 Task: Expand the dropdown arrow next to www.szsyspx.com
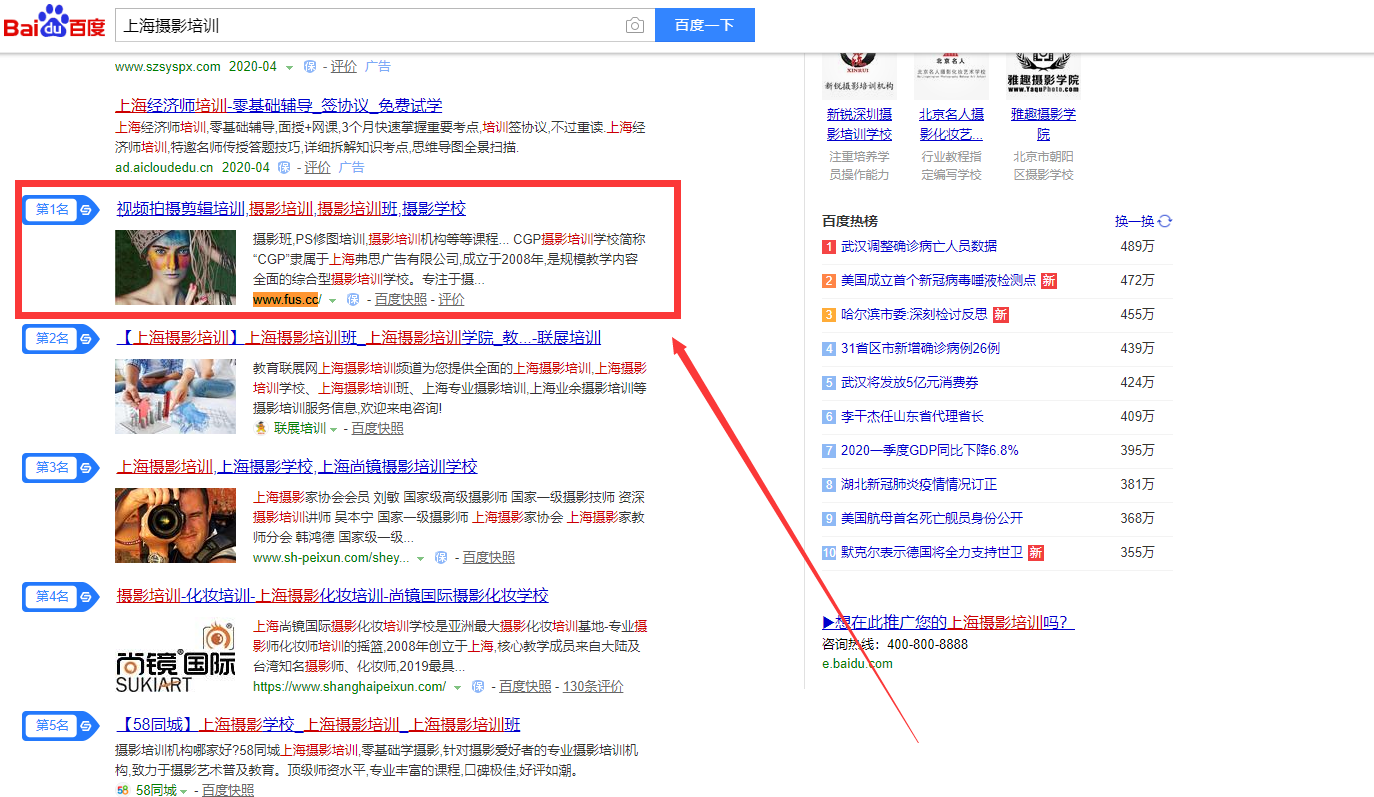click(x=289, y=68)
